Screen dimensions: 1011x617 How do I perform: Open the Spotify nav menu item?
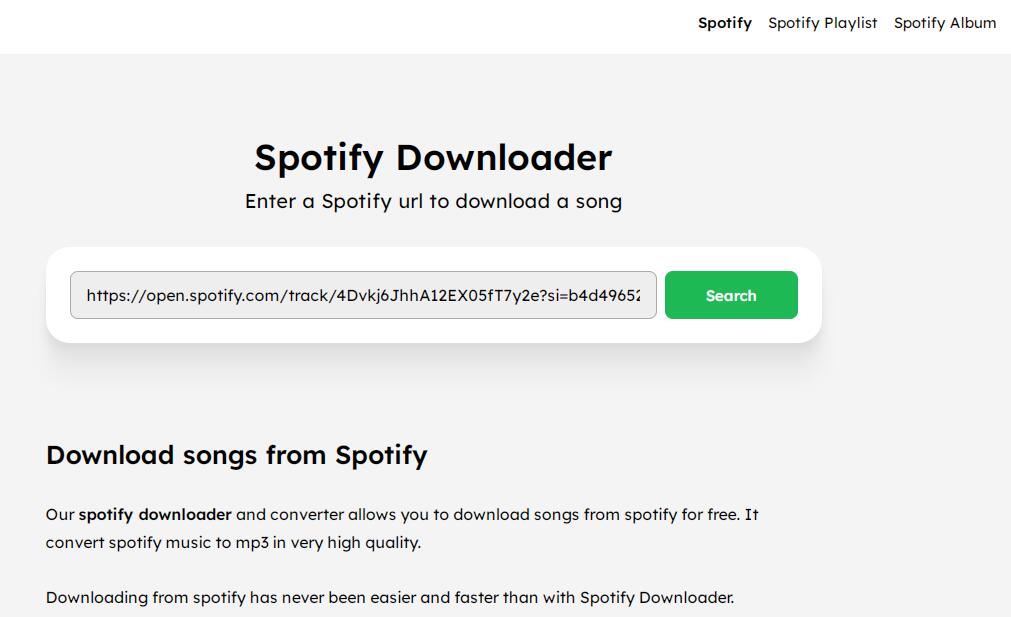tap(724, 23)
